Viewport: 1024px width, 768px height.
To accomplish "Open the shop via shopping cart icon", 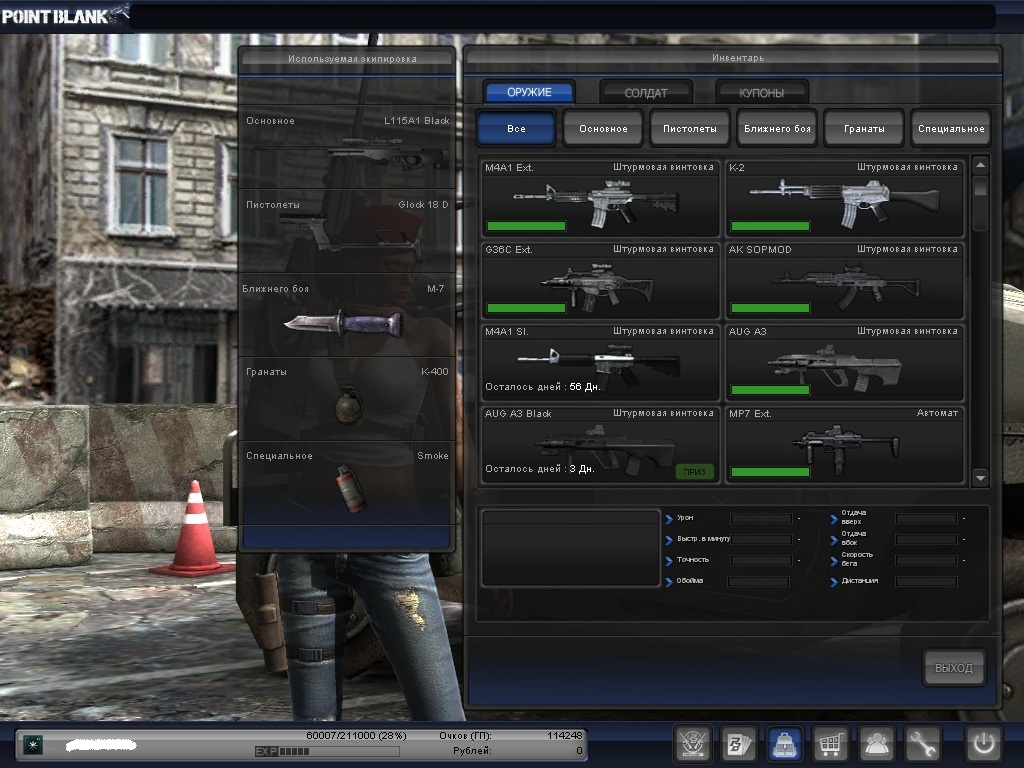I will pos(830,744).
